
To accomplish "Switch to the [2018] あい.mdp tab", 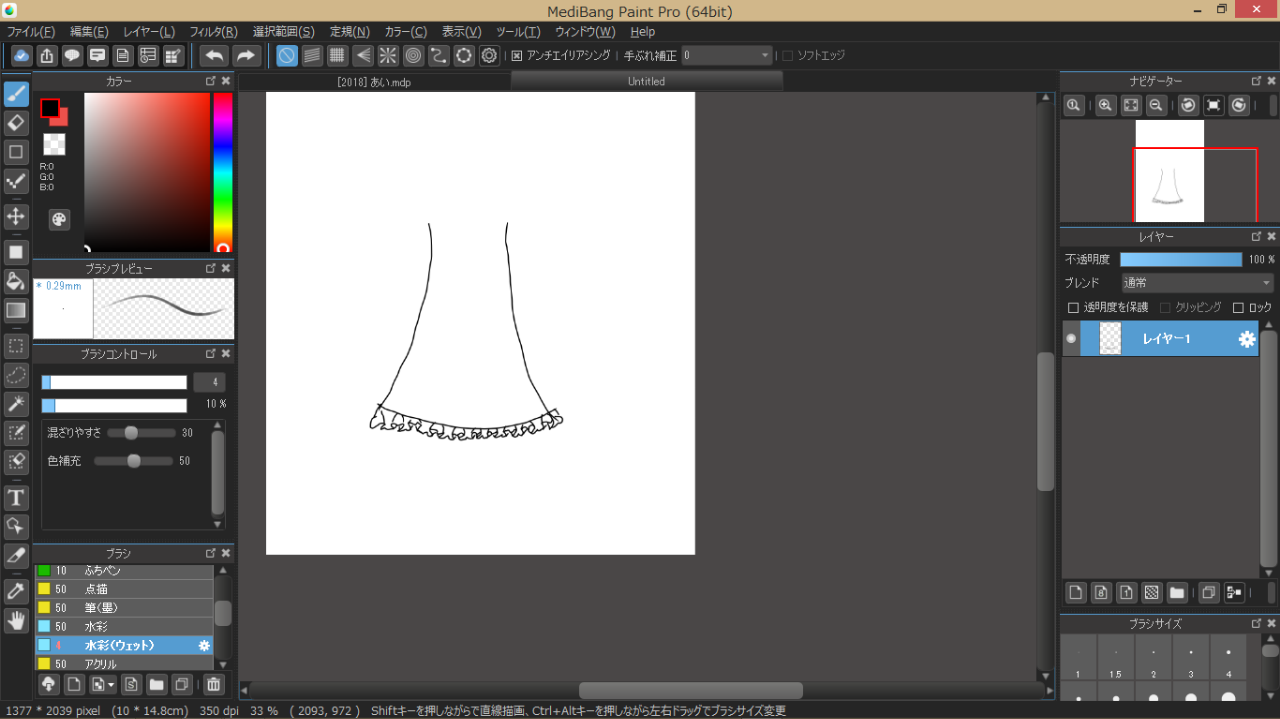I will click(x=374, y=82).
